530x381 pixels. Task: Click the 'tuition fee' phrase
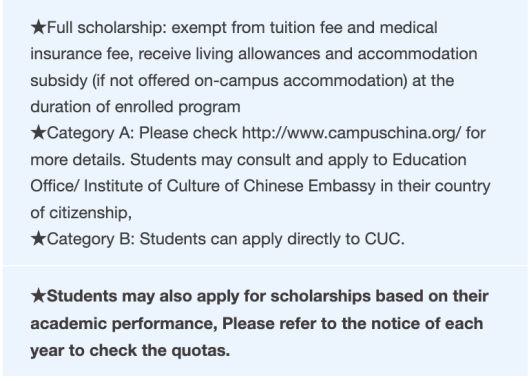[x=306, y=27]
